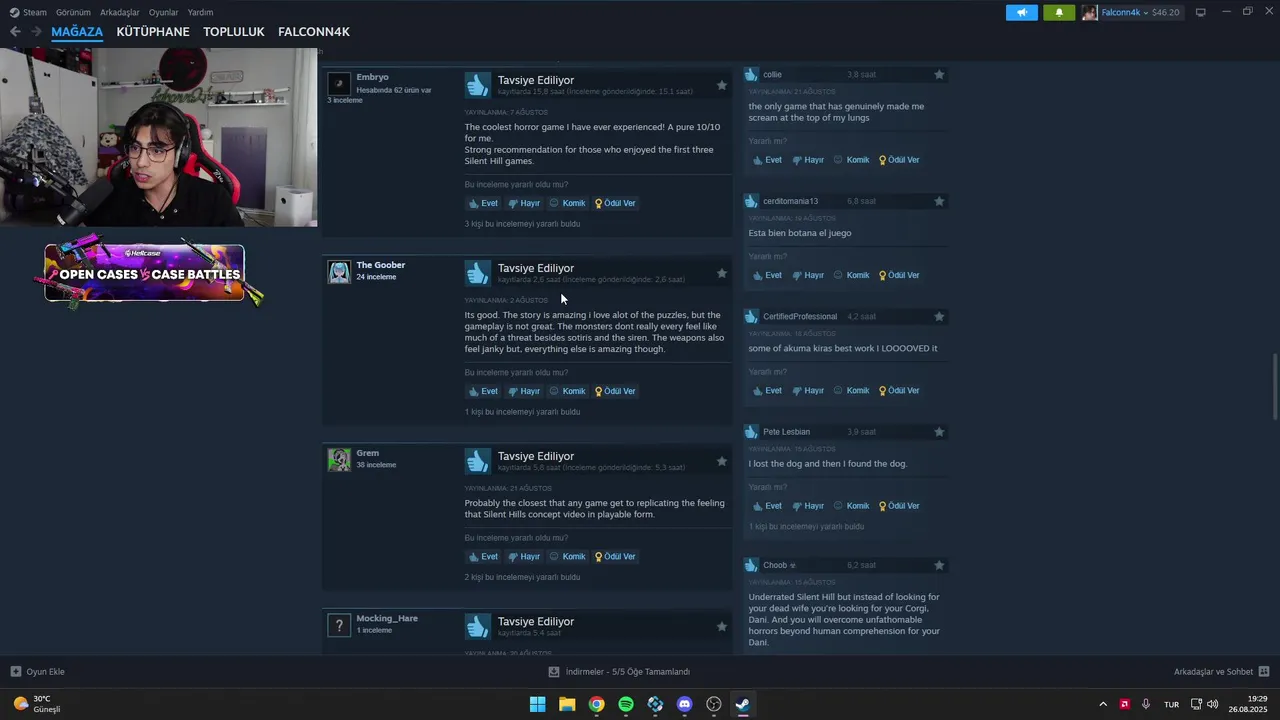Screen dimensions: 1280x720
Task: Open the FALCONN4K profile tab
Action: tap(314, 32)
